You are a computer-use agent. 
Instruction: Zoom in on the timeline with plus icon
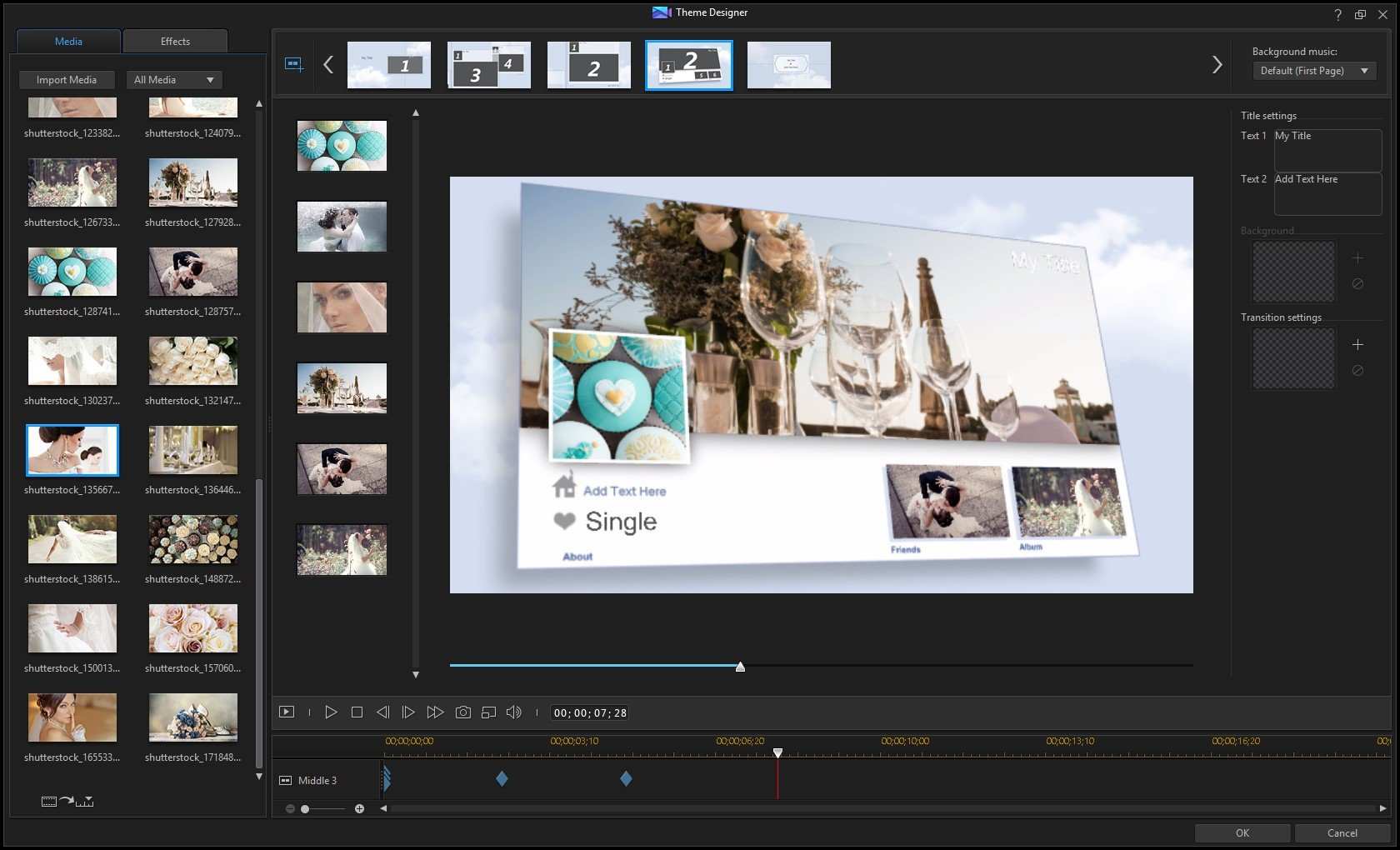[359, 808]
